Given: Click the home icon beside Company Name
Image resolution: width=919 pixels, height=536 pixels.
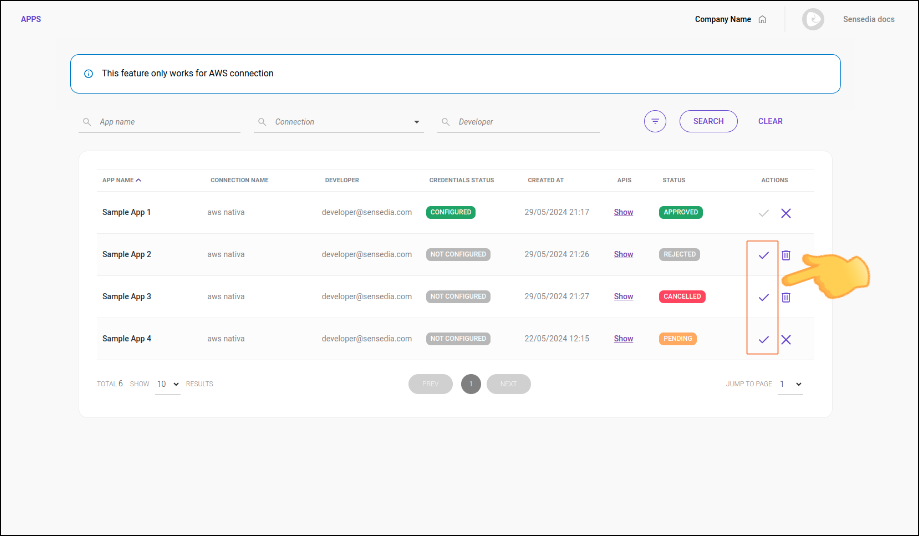Looking at the screenshot, I should [x=762, y=19].
